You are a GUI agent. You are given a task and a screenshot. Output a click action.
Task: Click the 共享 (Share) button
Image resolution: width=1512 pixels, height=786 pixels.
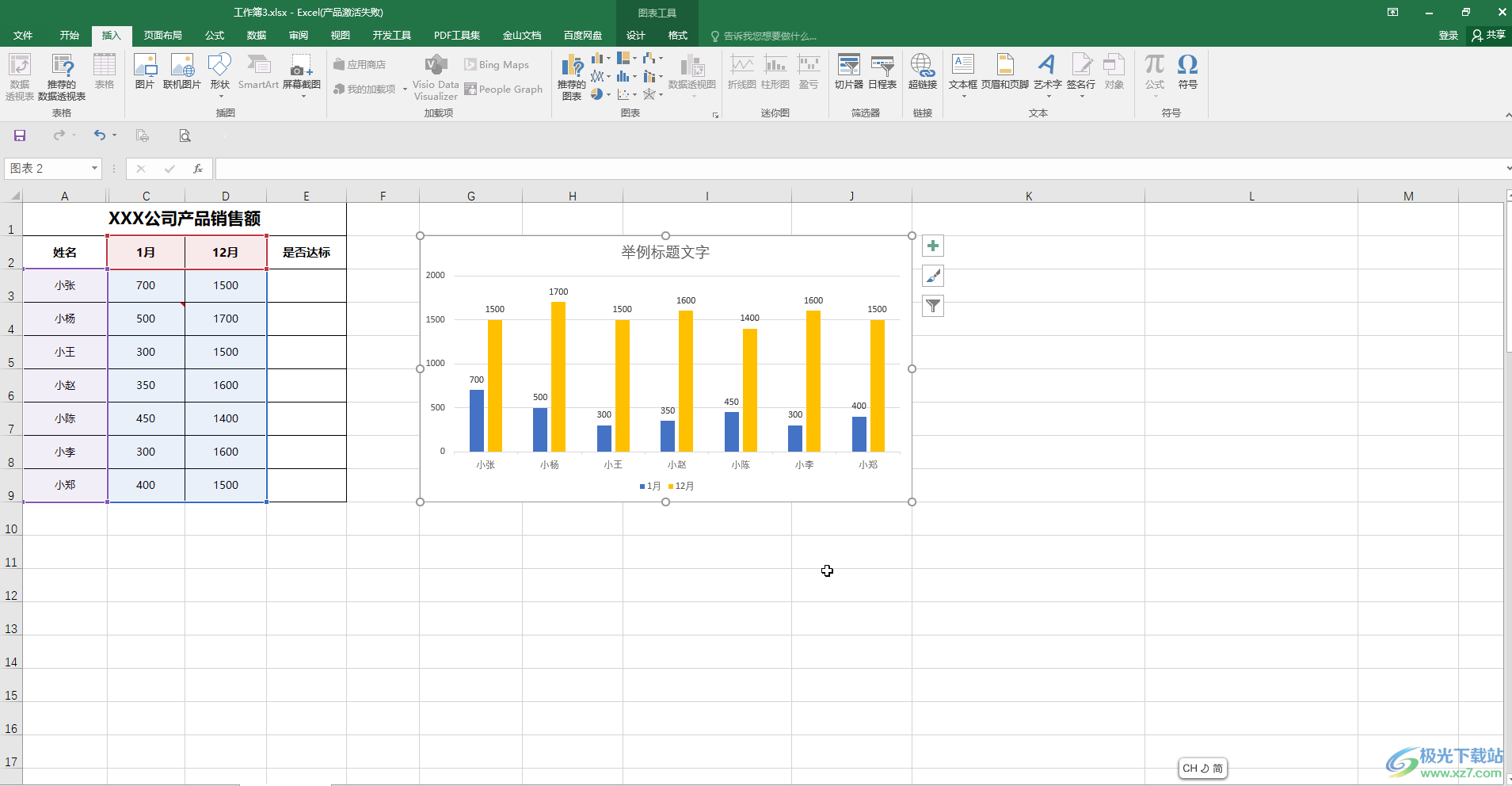pos(1488,35)
